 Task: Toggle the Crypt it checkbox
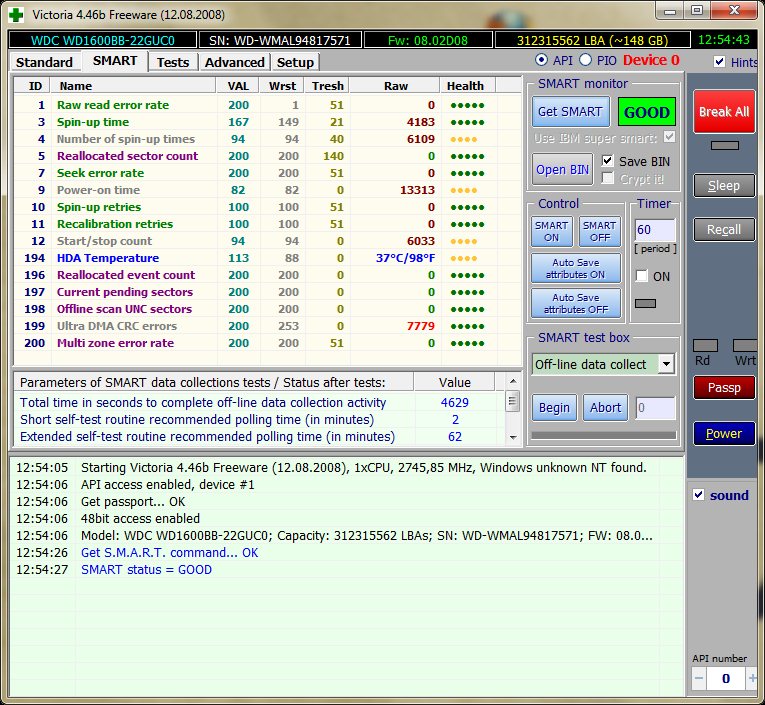click(x=607, y=178)
